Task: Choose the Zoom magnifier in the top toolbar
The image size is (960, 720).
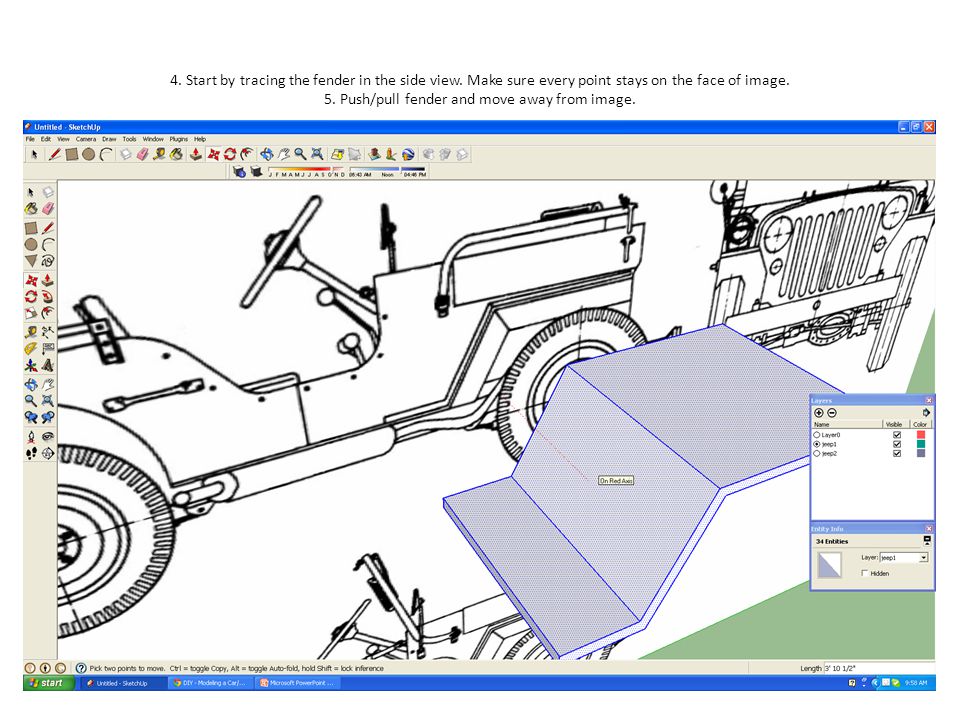Action: coord(300,154)
